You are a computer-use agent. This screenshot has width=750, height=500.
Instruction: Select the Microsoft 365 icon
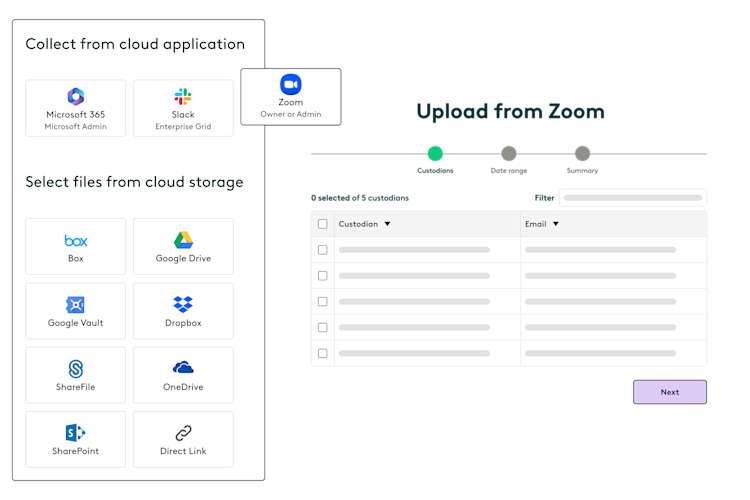click(x=76, y=97)
